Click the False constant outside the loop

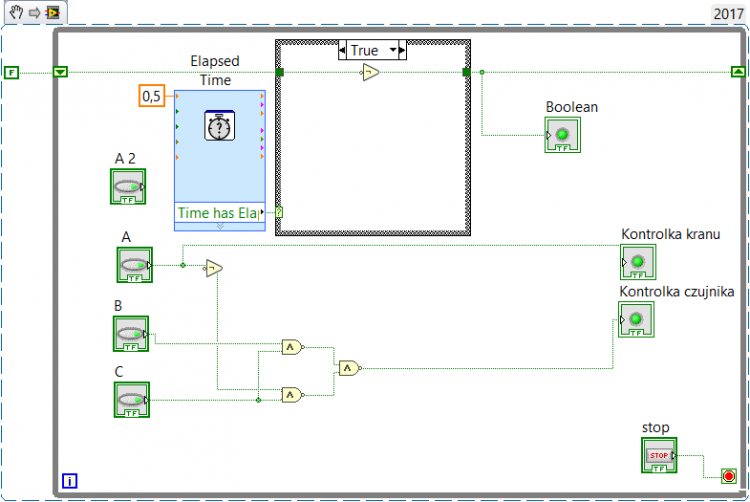pyautogui.click(x=11, y=73)
